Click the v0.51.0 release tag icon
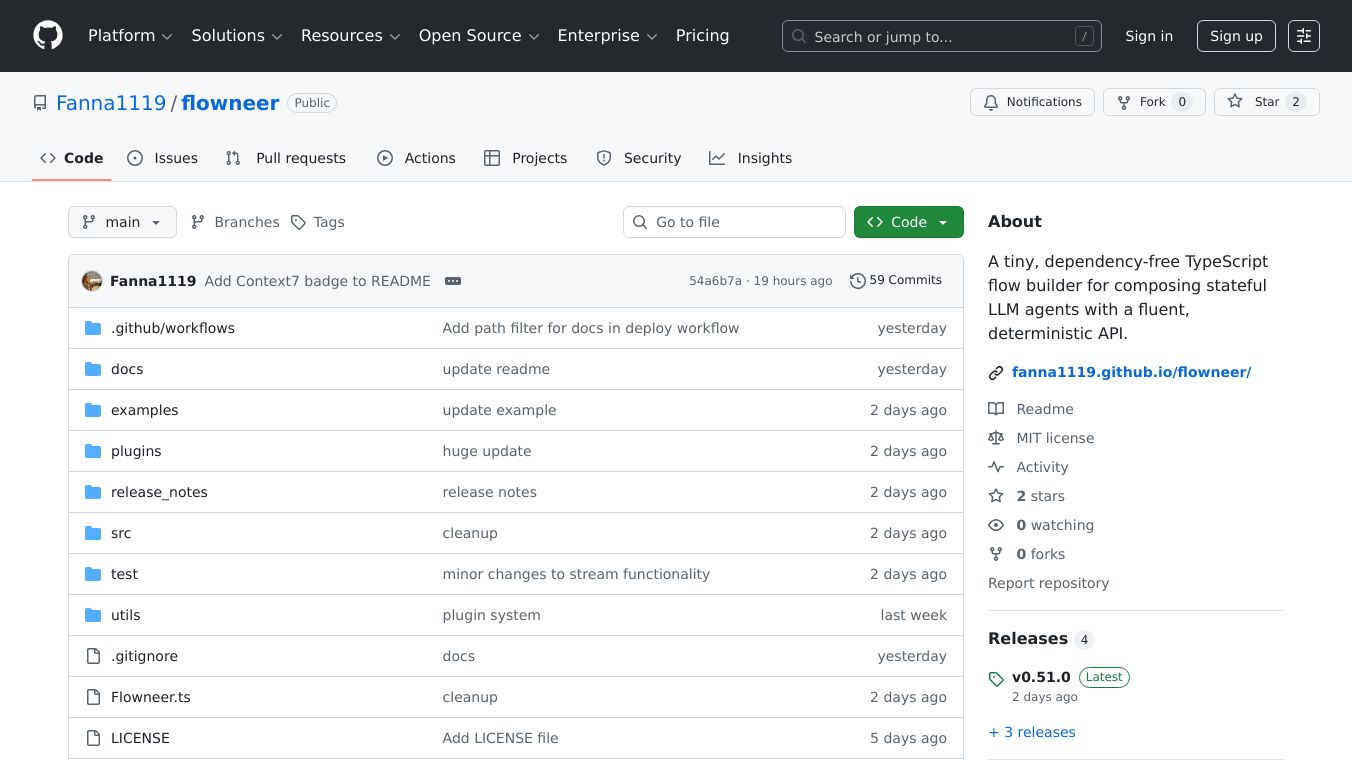1352x760 pixels. tap(996, 679)
